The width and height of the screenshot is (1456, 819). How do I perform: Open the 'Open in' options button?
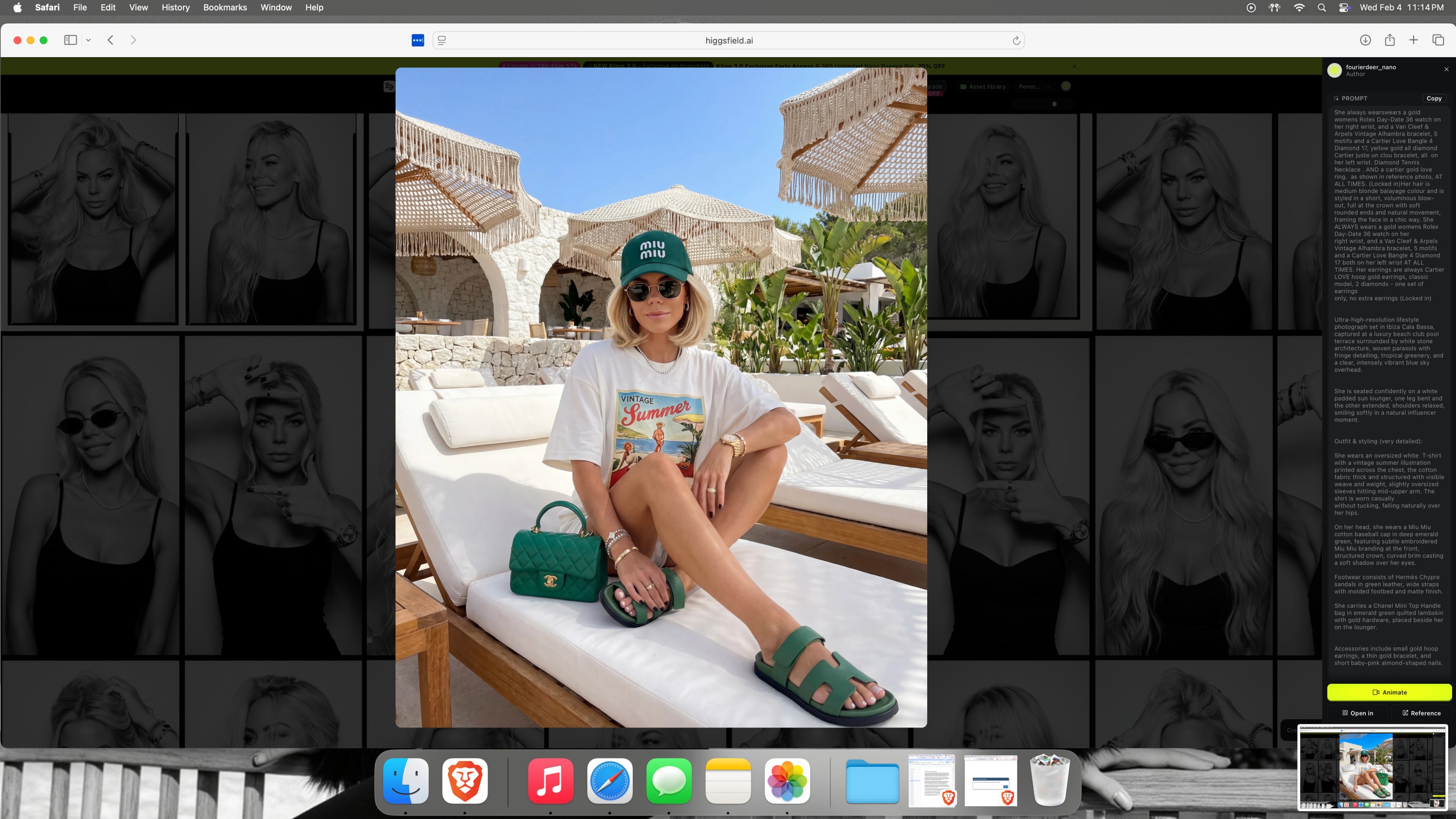[1358, 713]
